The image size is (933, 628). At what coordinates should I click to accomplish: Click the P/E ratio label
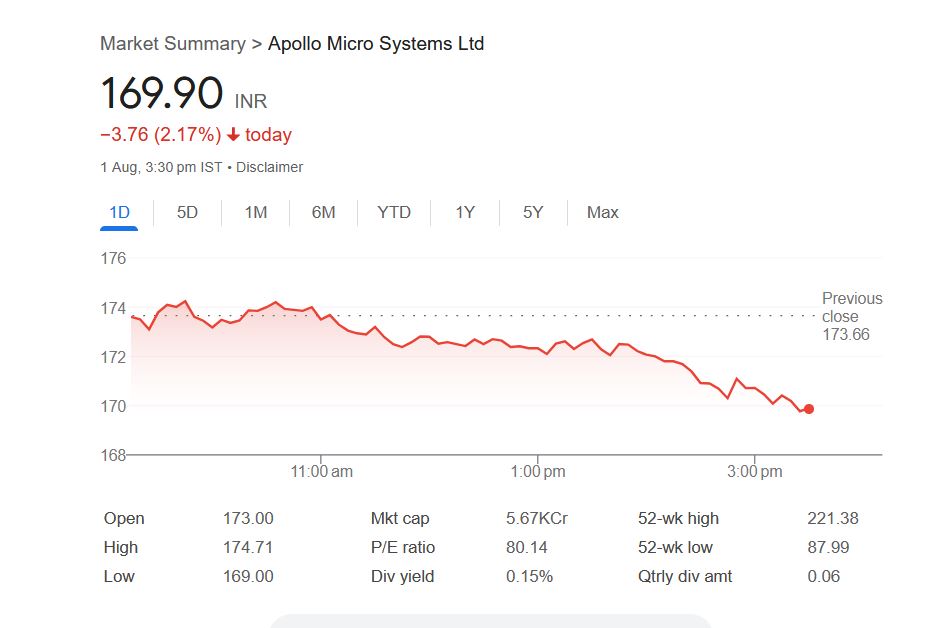(x=402, y=547)
